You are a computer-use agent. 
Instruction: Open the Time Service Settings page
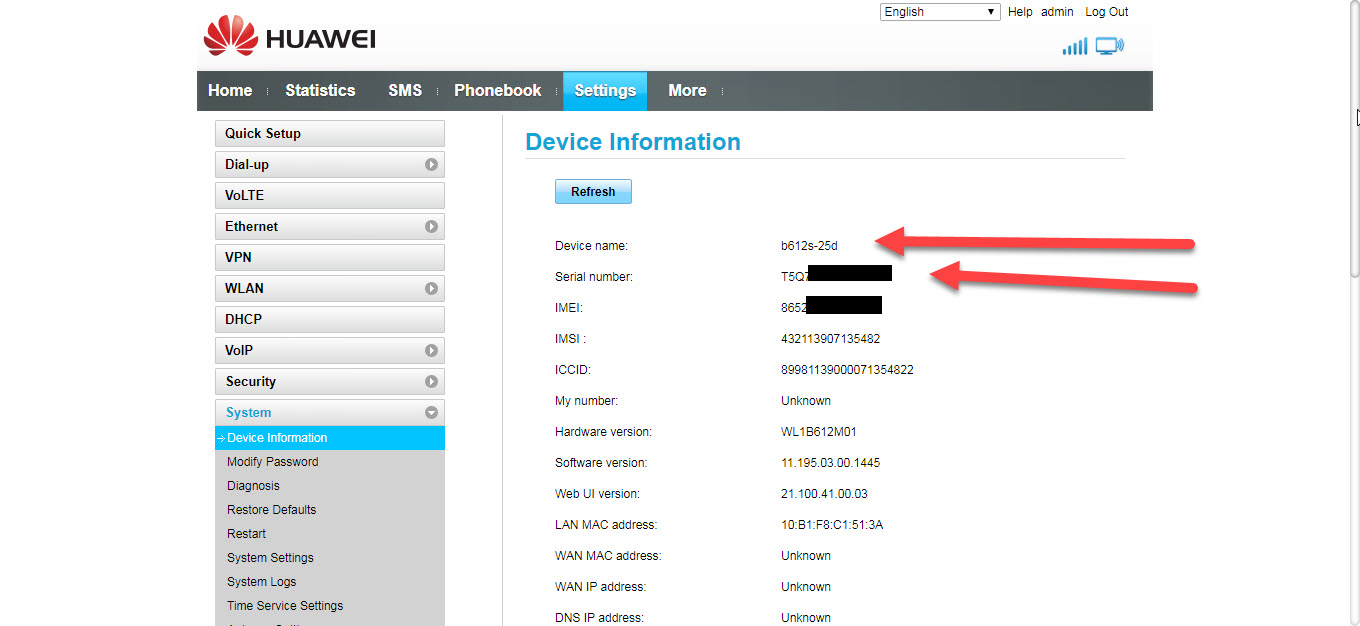[x=285, y=606]
